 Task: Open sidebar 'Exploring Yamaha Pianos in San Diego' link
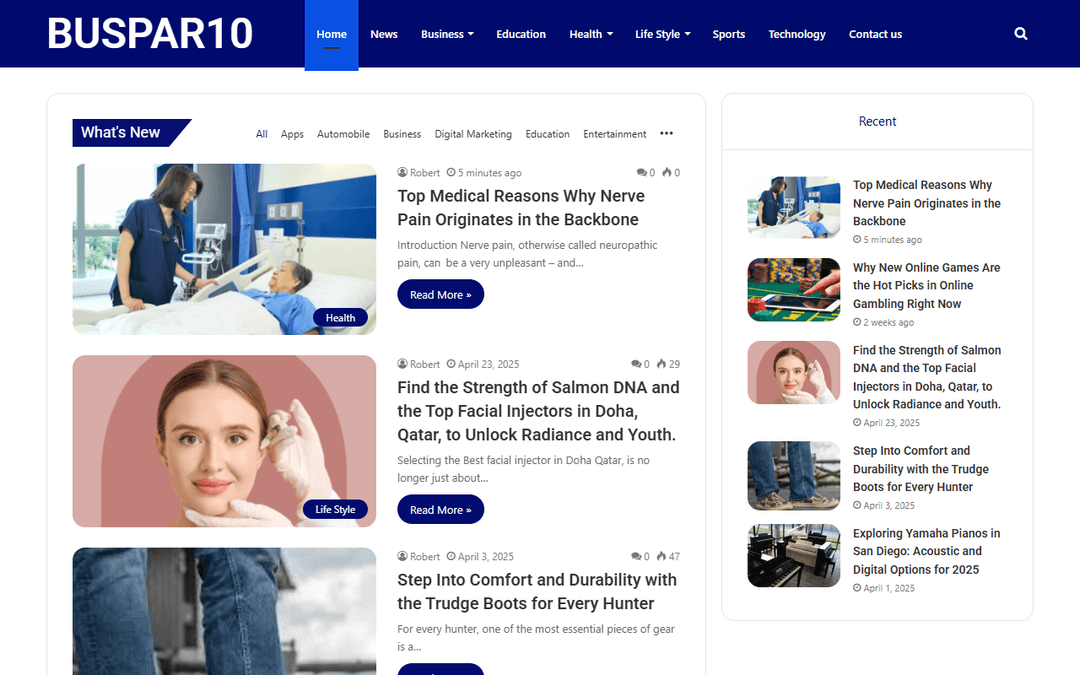point(926,551)
